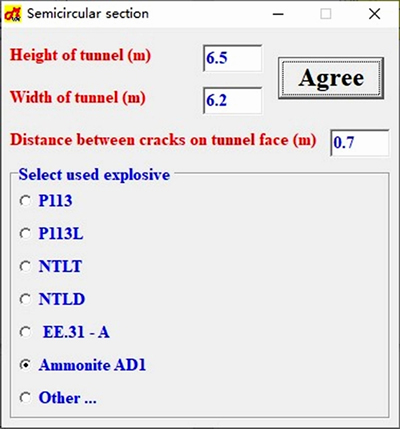Screen dimensions: 400x429
Task: Focus the distance between cracks field
Action: pyautogui.click(x=360, y=143)
